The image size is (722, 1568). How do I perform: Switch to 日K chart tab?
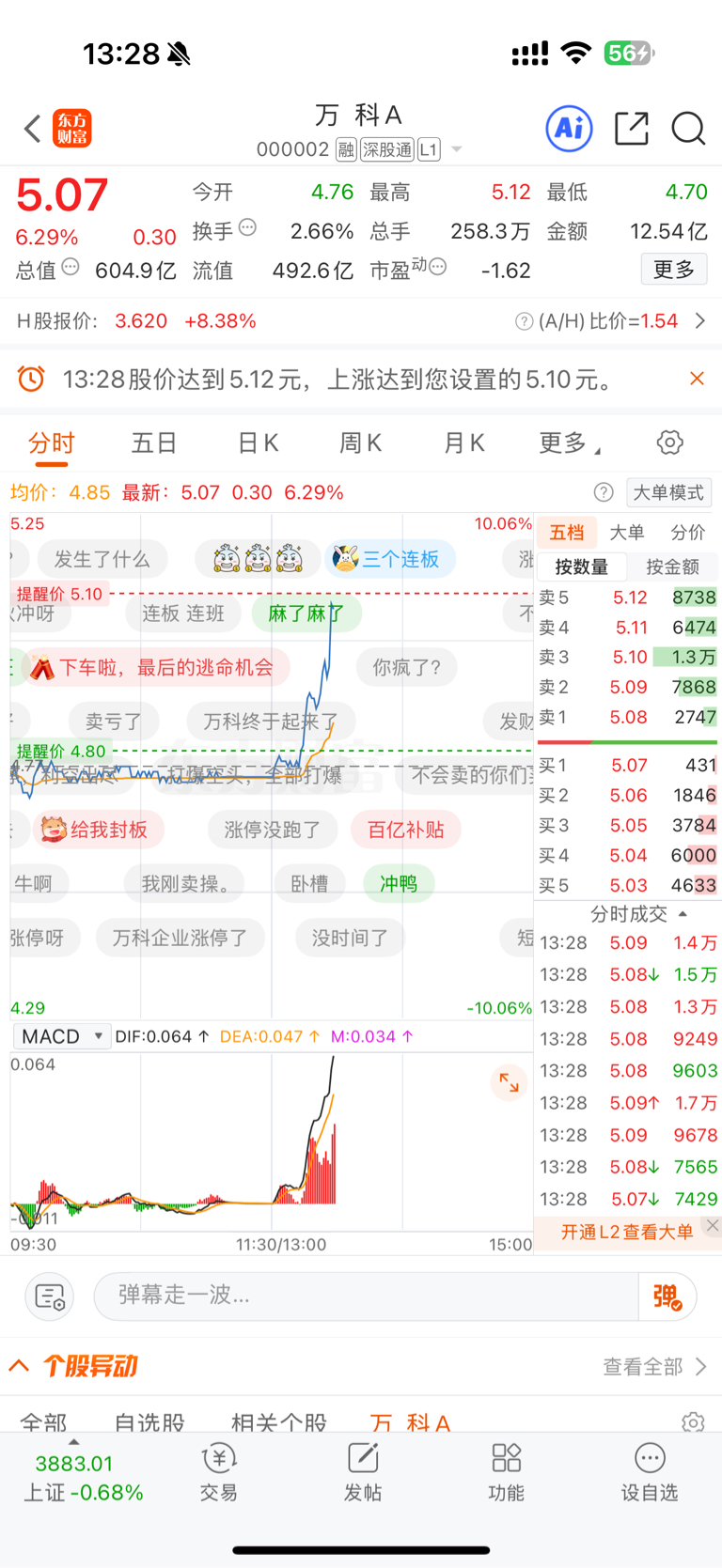click(x=258, y=442)
